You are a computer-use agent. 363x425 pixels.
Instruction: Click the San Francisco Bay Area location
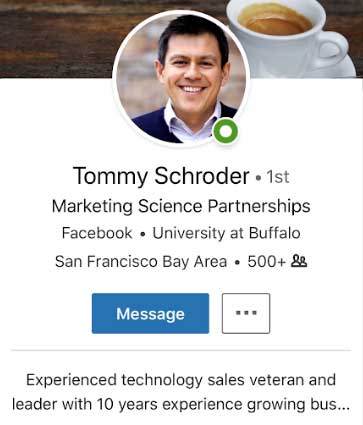coord(141,262)
